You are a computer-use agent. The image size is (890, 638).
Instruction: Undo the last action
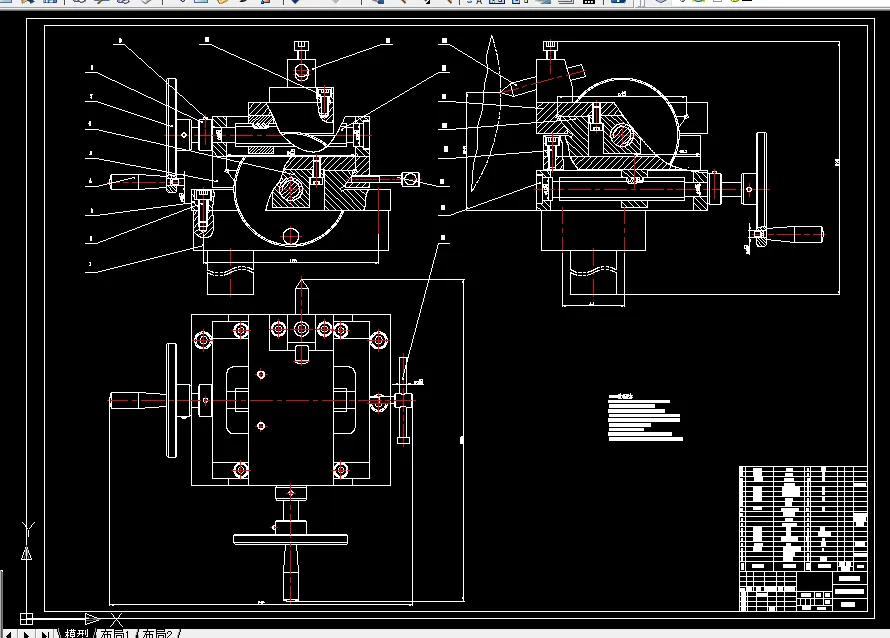[295, 4]
